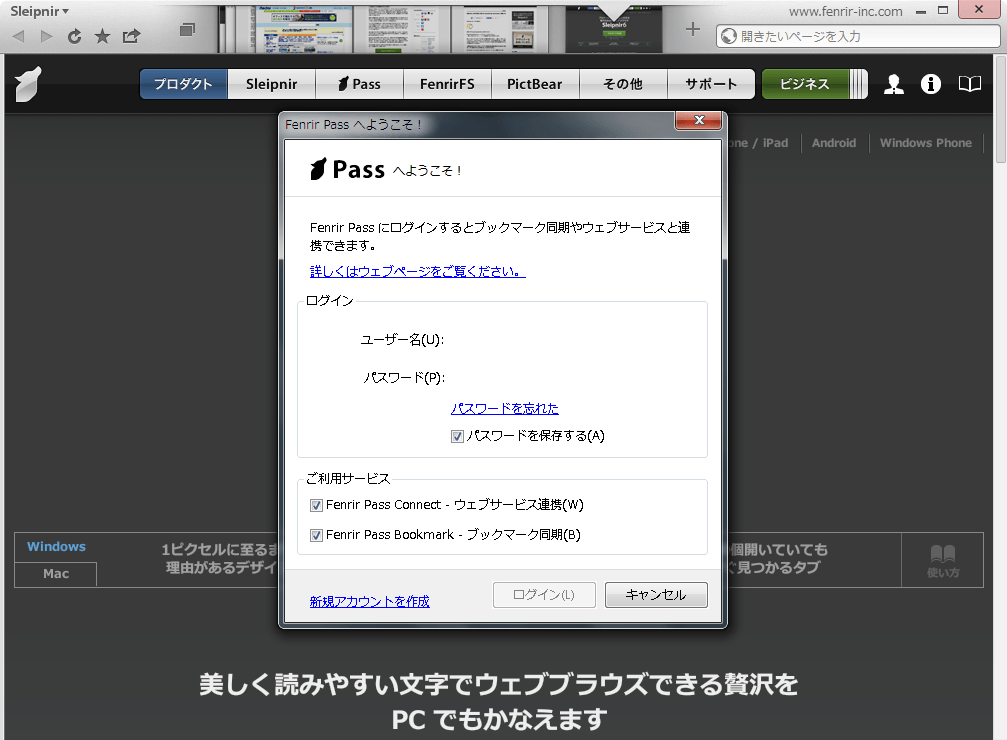This screenshot has width=1007, height=740.
Task: Open the FenrirFS navigation item
Action: 447,84
